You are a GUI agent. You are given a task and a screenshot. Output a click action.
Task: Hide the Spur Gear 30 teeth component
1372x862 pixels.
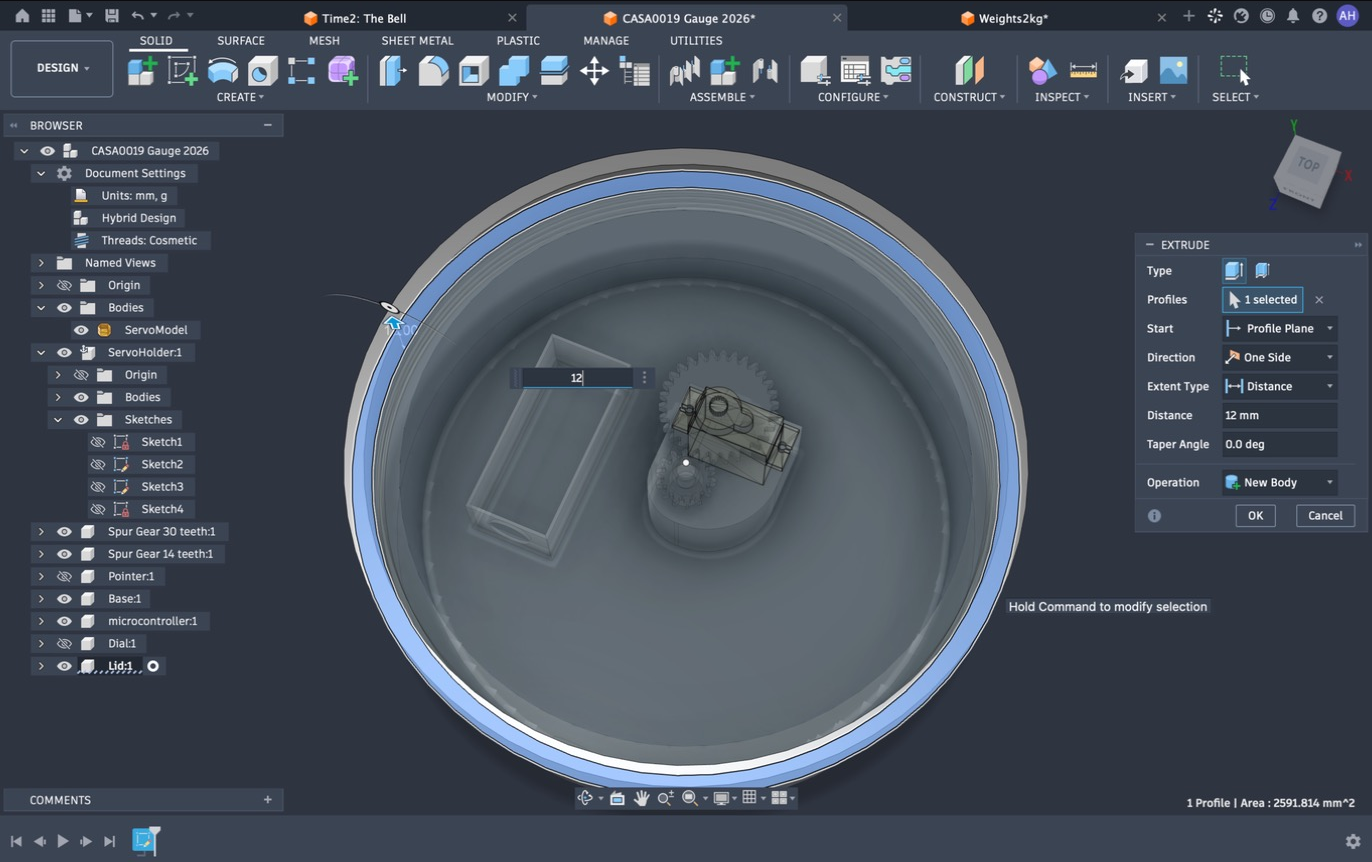64,531
